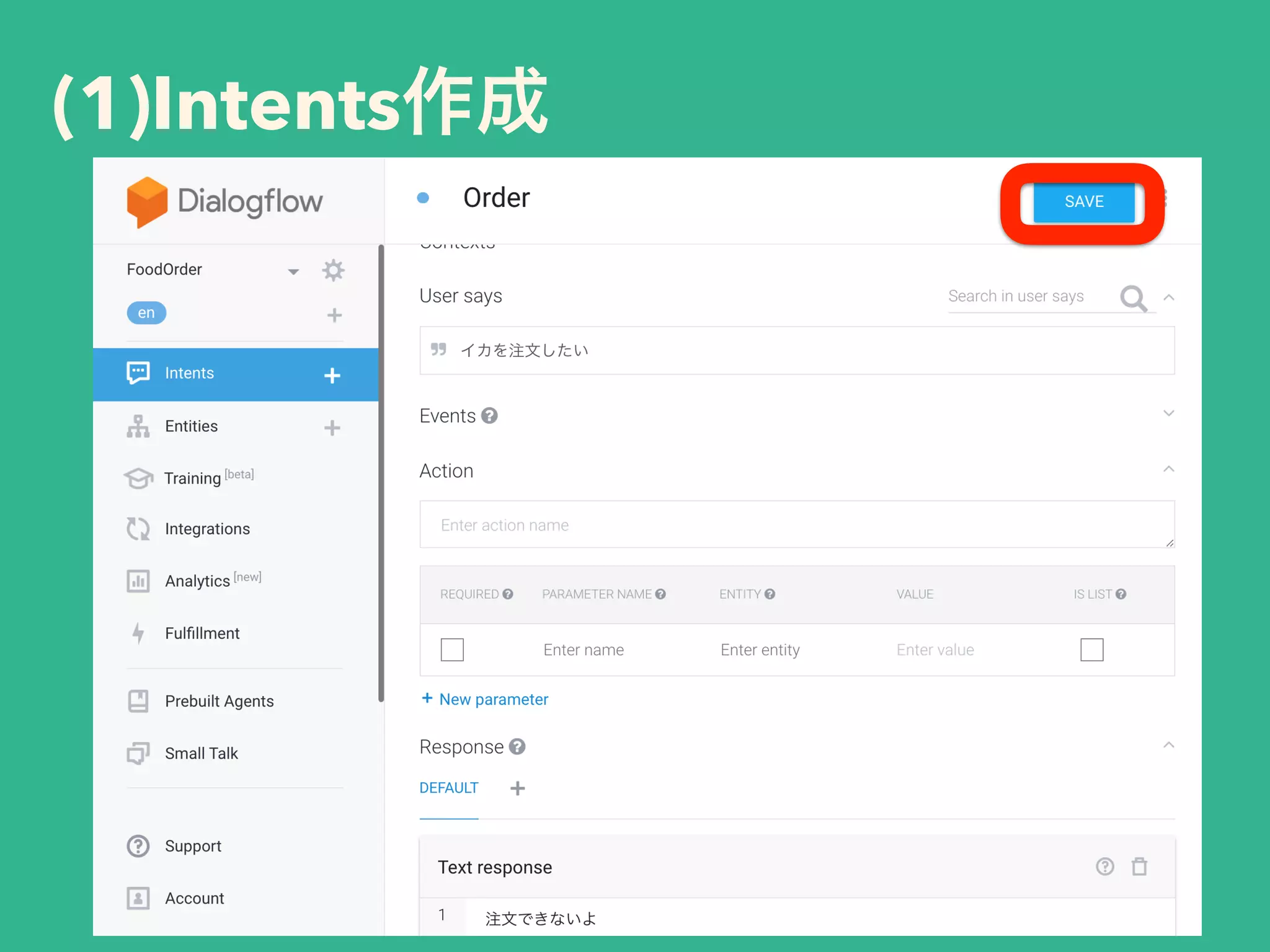This screenshot has width=1270, height=952.
Task: Click the search magnifier in User says
Action: pos(1133,297)
